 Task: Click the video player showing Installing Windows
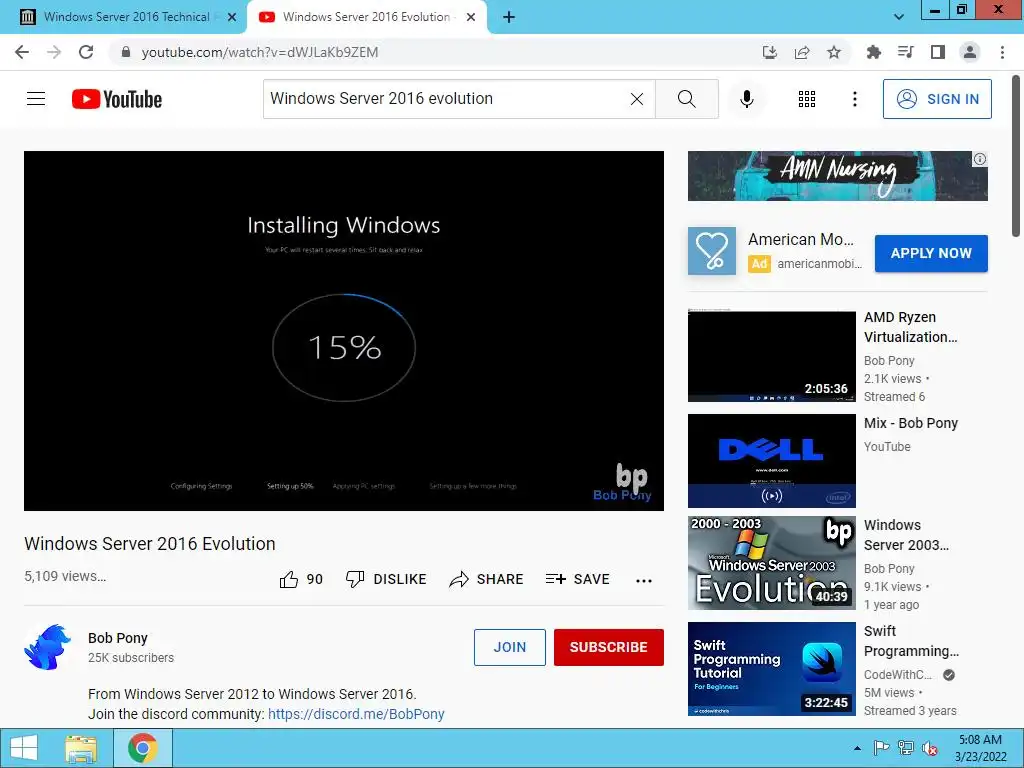[x=344, y=331]
